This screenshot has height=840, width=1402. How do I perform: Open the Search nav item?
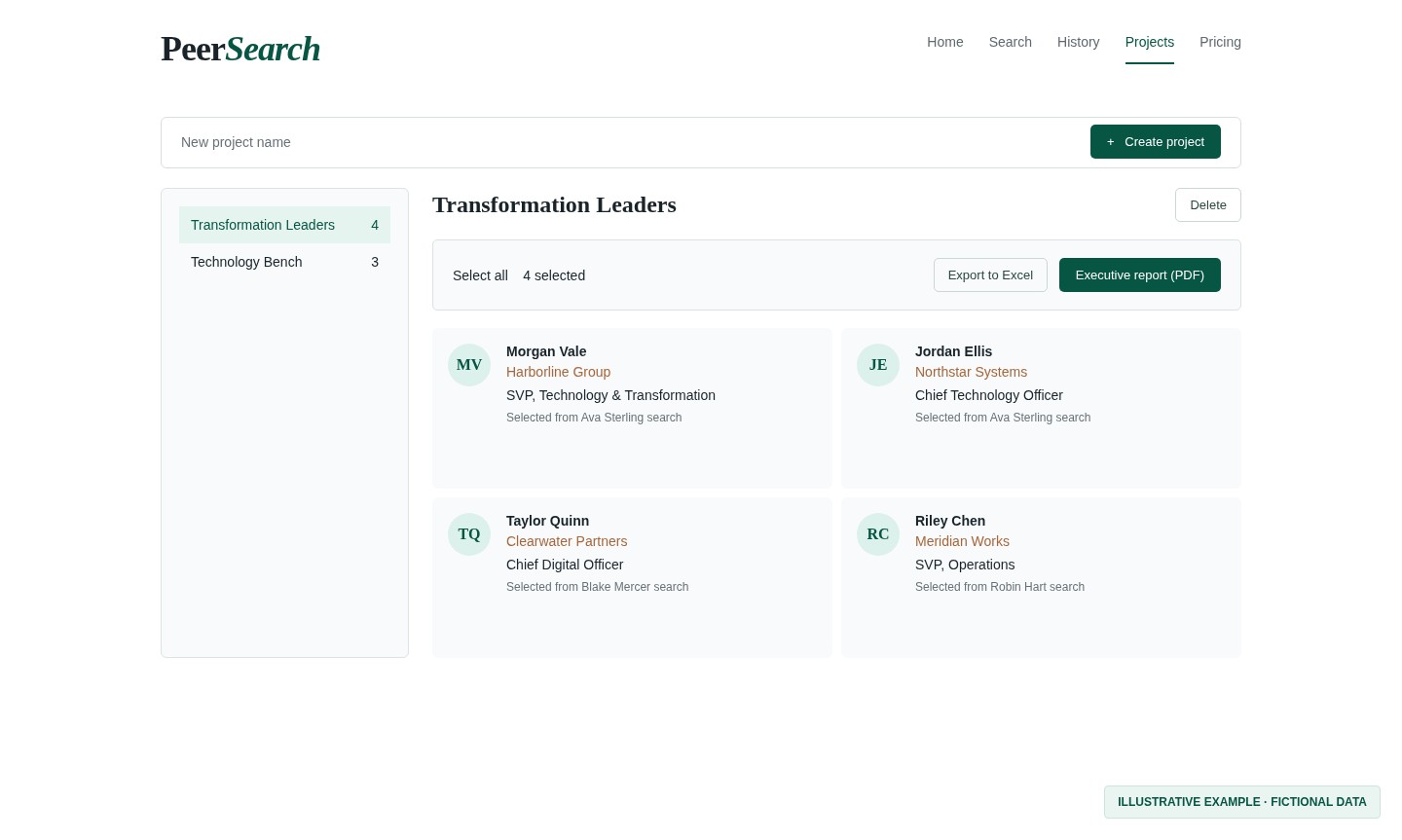pos(1010,42)
